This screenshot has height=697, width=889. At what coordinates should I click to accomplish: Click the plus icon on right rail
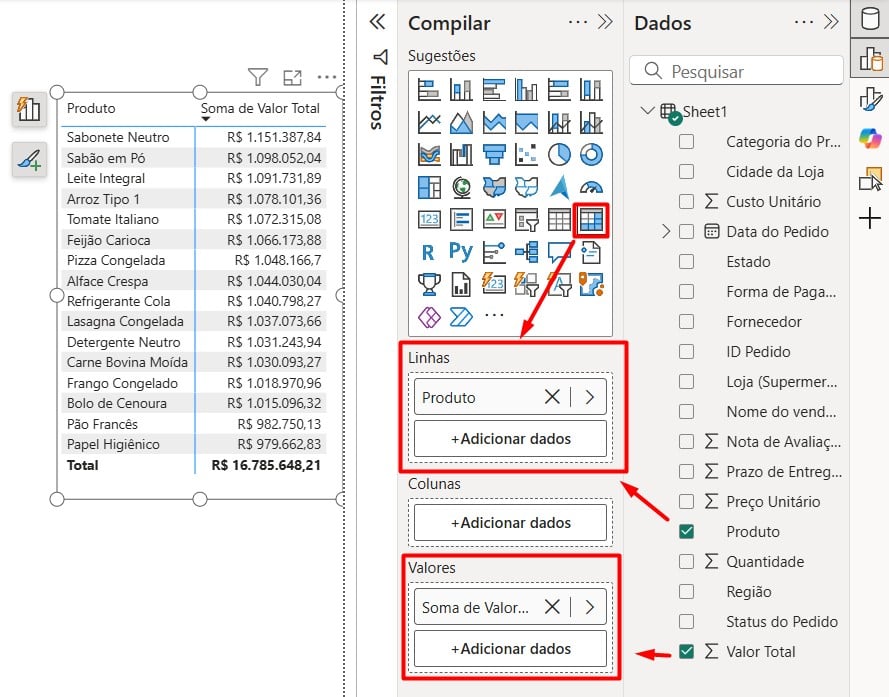tap(870, 218)
